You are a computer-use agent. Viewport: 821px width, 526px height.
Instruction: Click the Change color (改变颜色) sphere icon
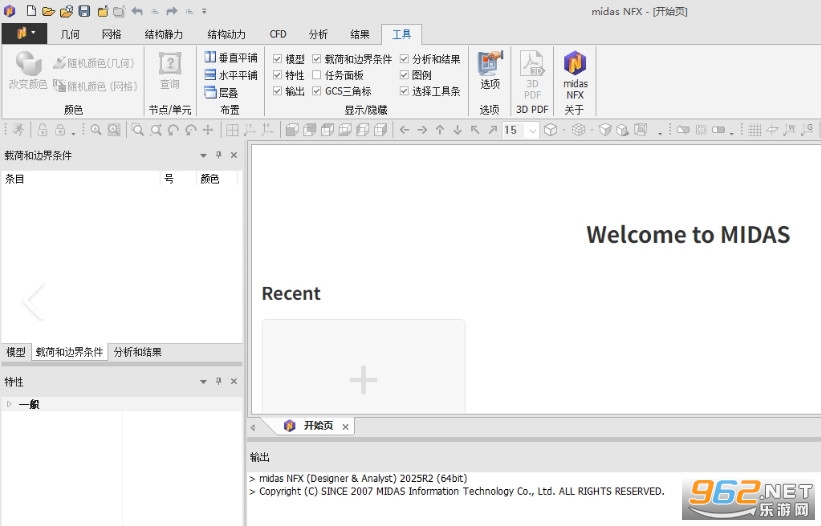pos(28,71)
